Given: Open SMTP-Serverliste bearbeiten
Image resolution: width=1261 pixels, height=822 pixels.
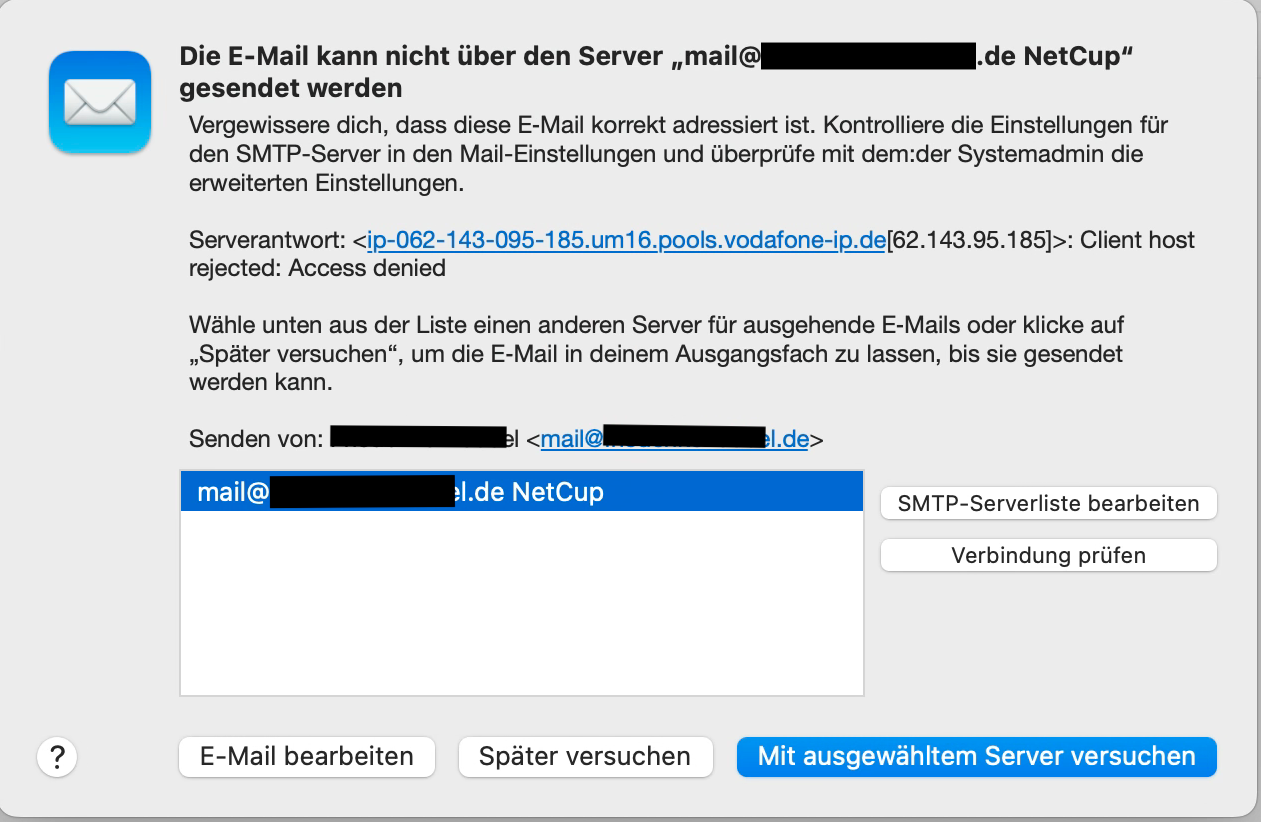Looking at the screenshot, I should coord(1048,503).
